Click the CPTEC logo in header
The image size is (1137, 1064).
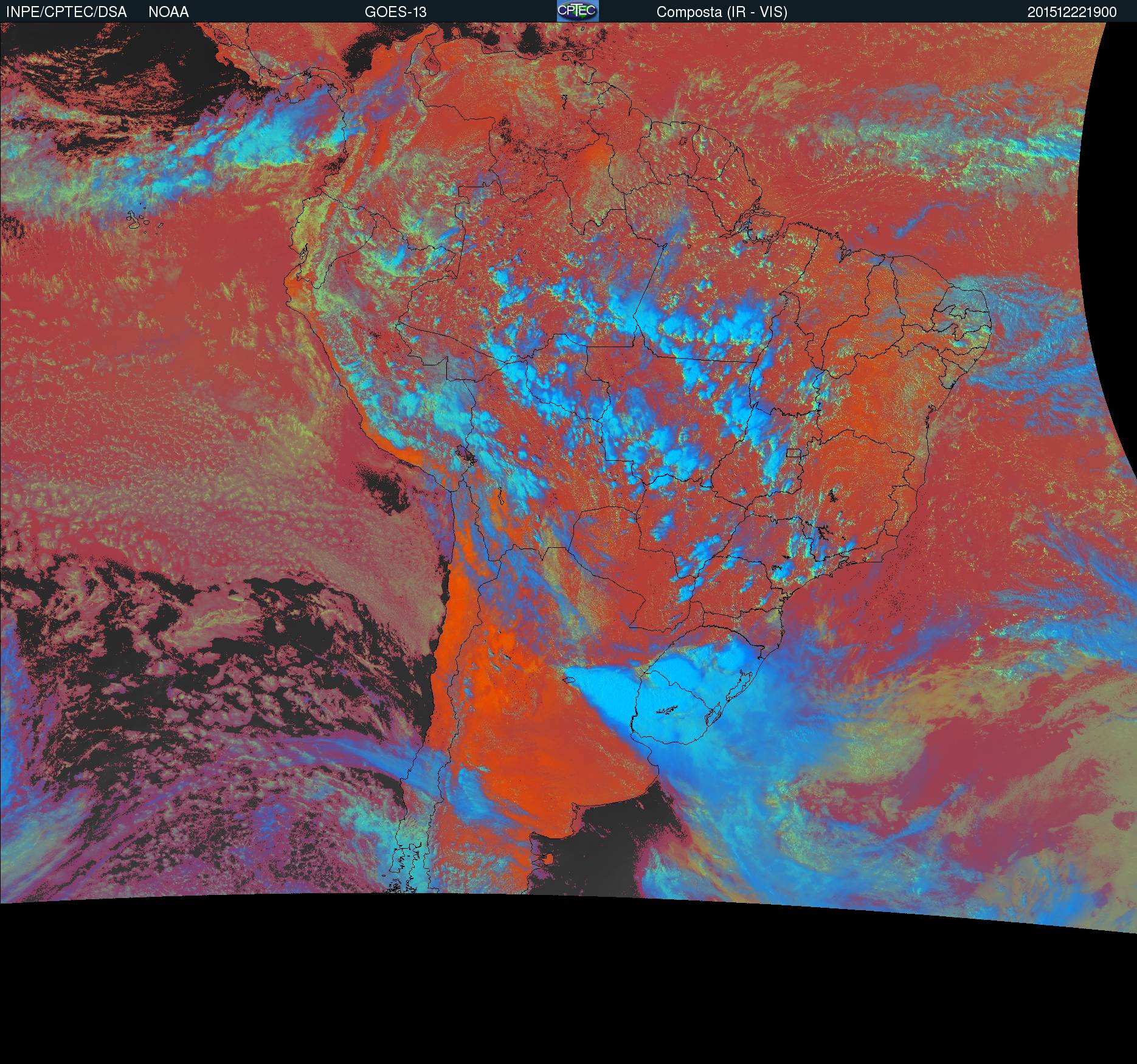tap(578, 11)
